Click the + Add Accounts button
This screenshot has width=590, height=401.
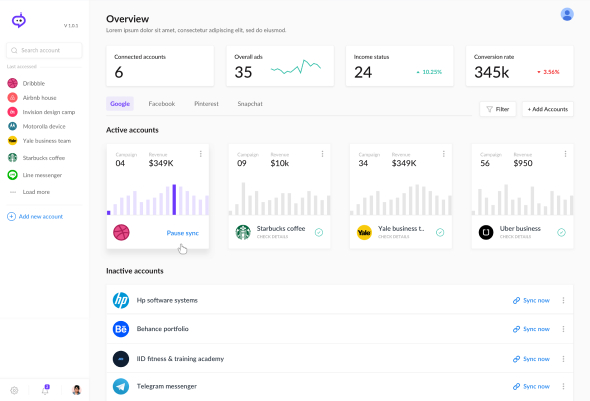(547, 109)
